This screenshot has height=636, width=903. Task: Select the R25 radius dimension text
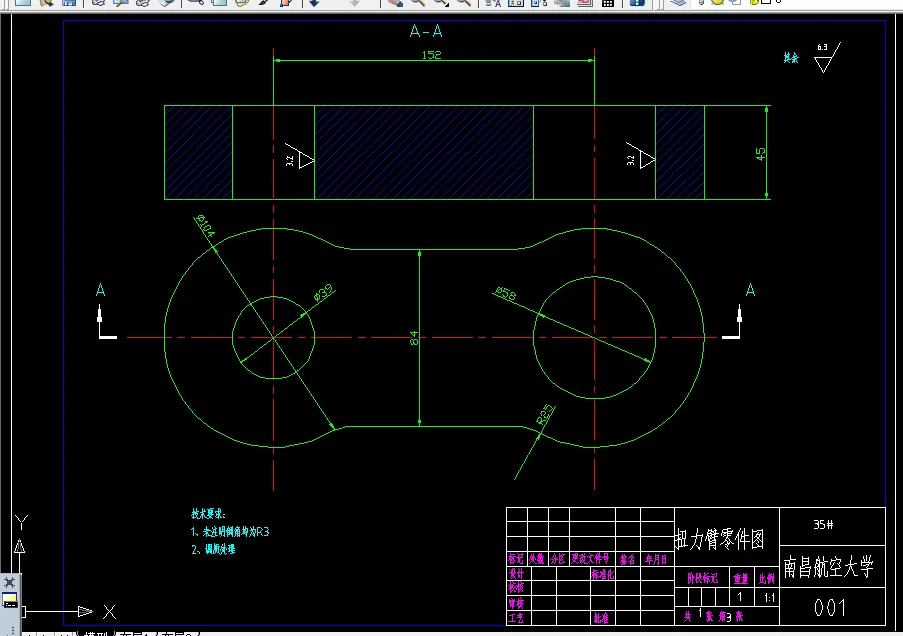coord(545,414)
